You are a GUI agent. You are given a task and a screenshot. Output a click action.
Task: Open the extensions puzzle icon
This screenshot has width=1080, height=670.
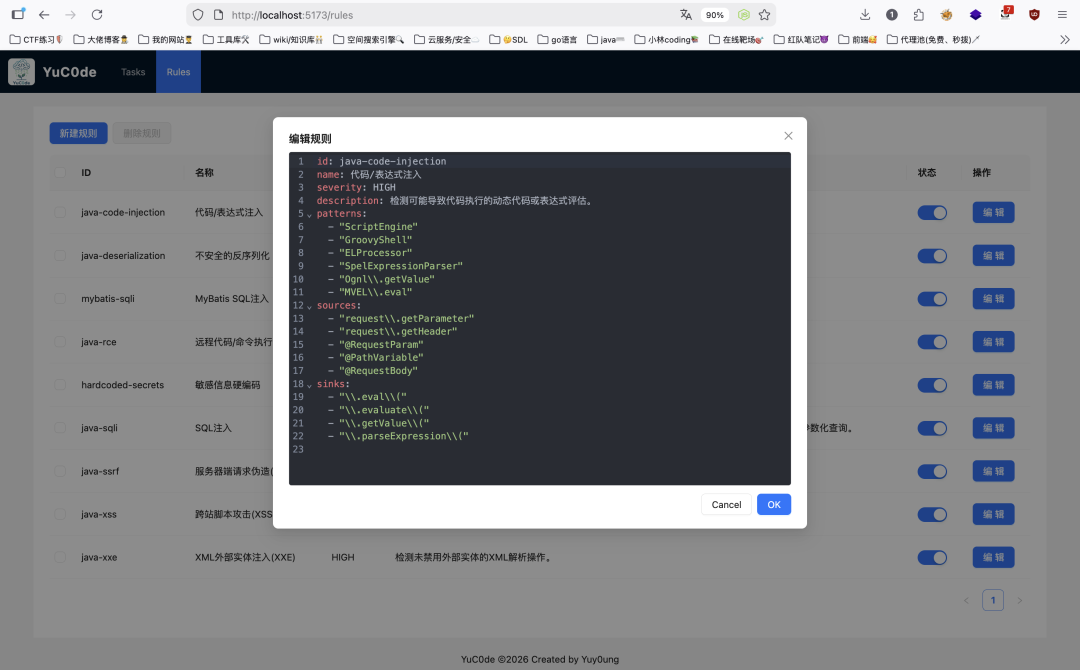pyautogui.click(x=919, y=15)
